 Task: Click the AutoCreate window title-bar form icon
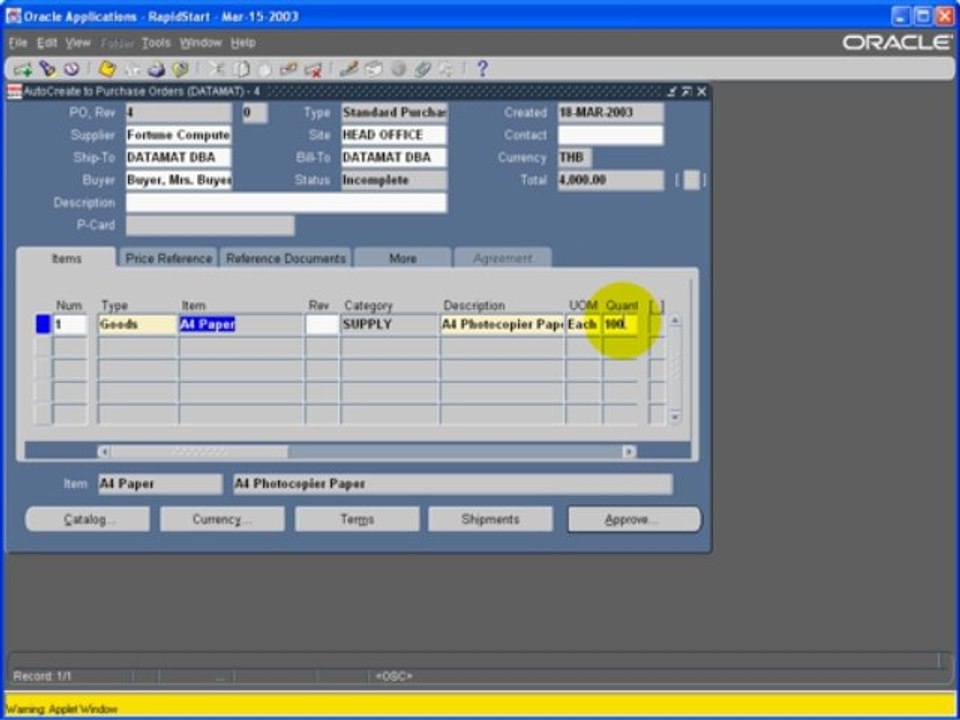click(14, 92)
